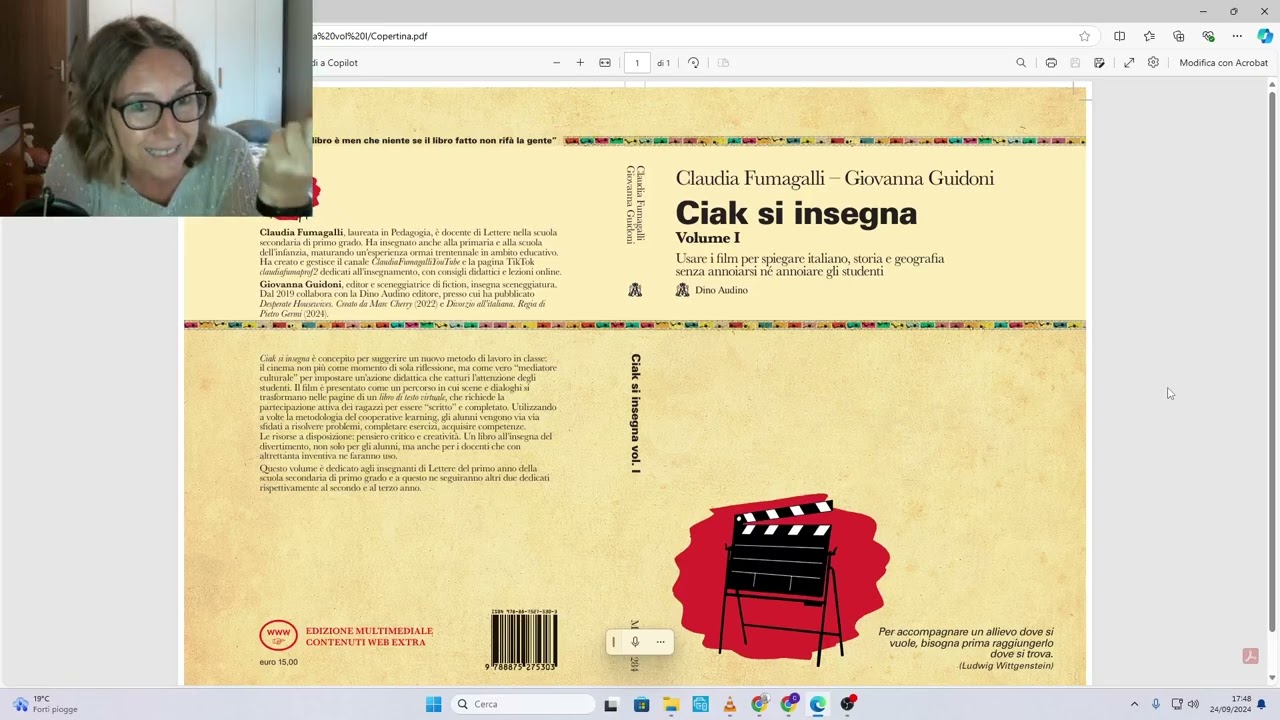Open the search-in-PDF magnifier icon
This screenshot has width=1280, height=720.
click(1021, 63)
